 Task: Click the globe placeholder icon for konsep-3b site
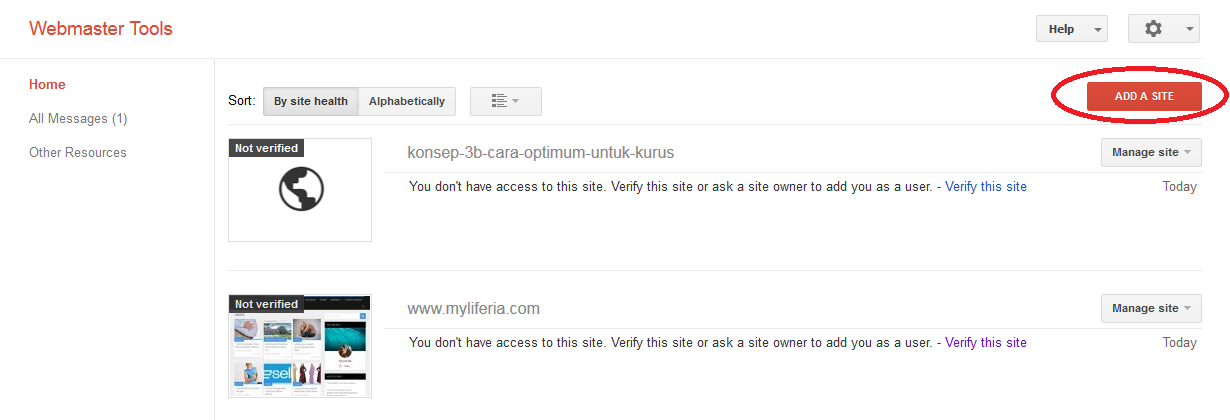[301, 188]
